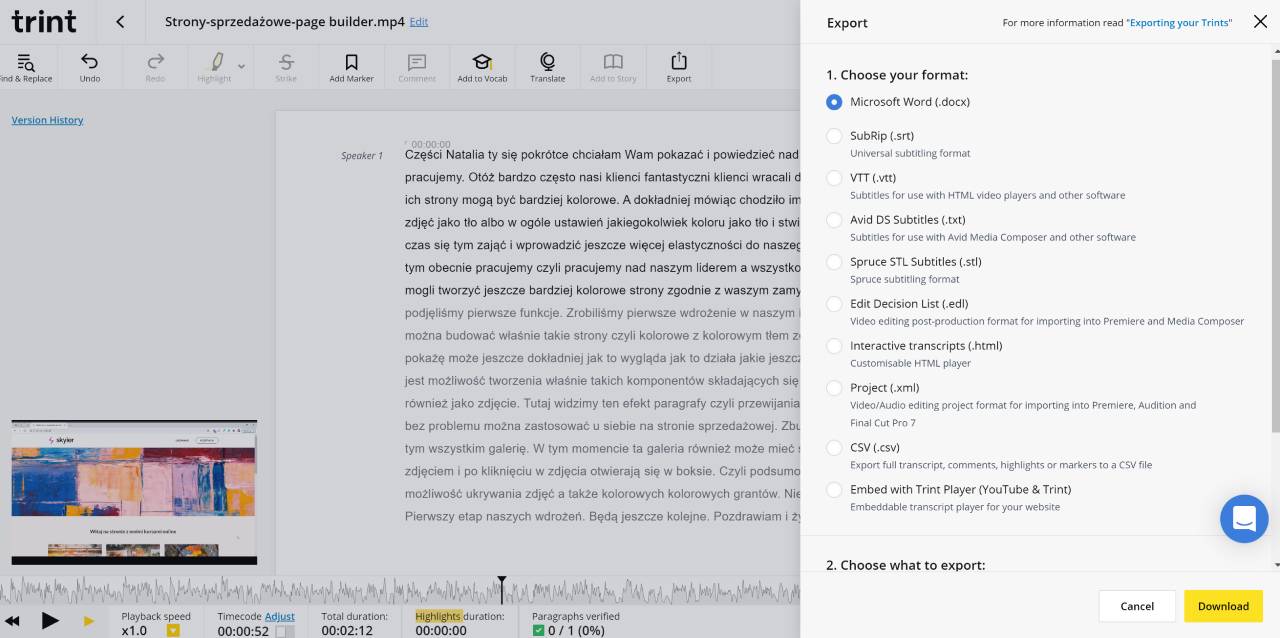Image resolution: width=1280 pixels, height=638 pixels.
Task: Open the Version History link
Action: point(47,120)
